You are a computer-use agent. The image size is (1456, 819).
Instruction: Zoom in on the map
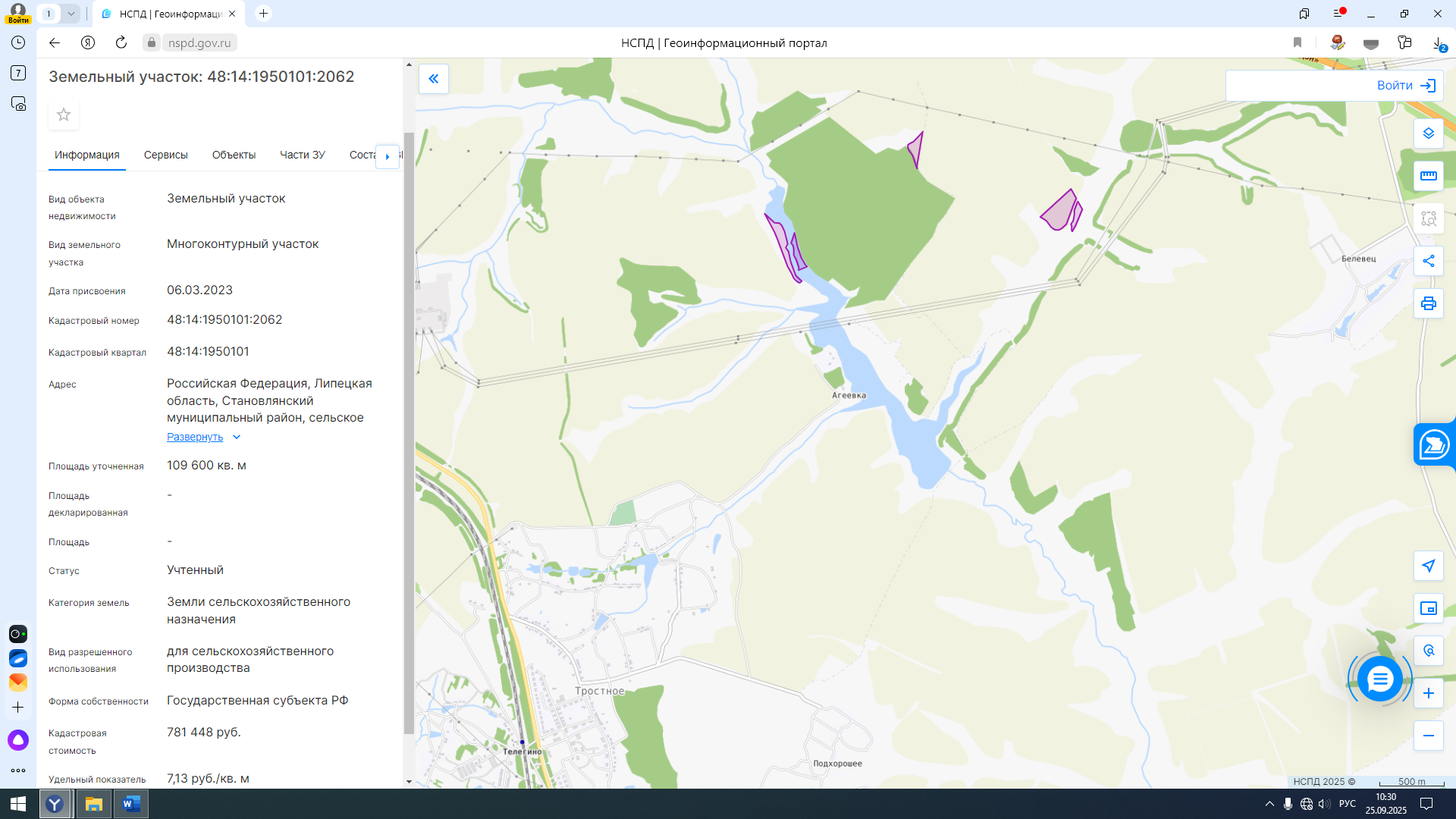[x=1428, y=693]
